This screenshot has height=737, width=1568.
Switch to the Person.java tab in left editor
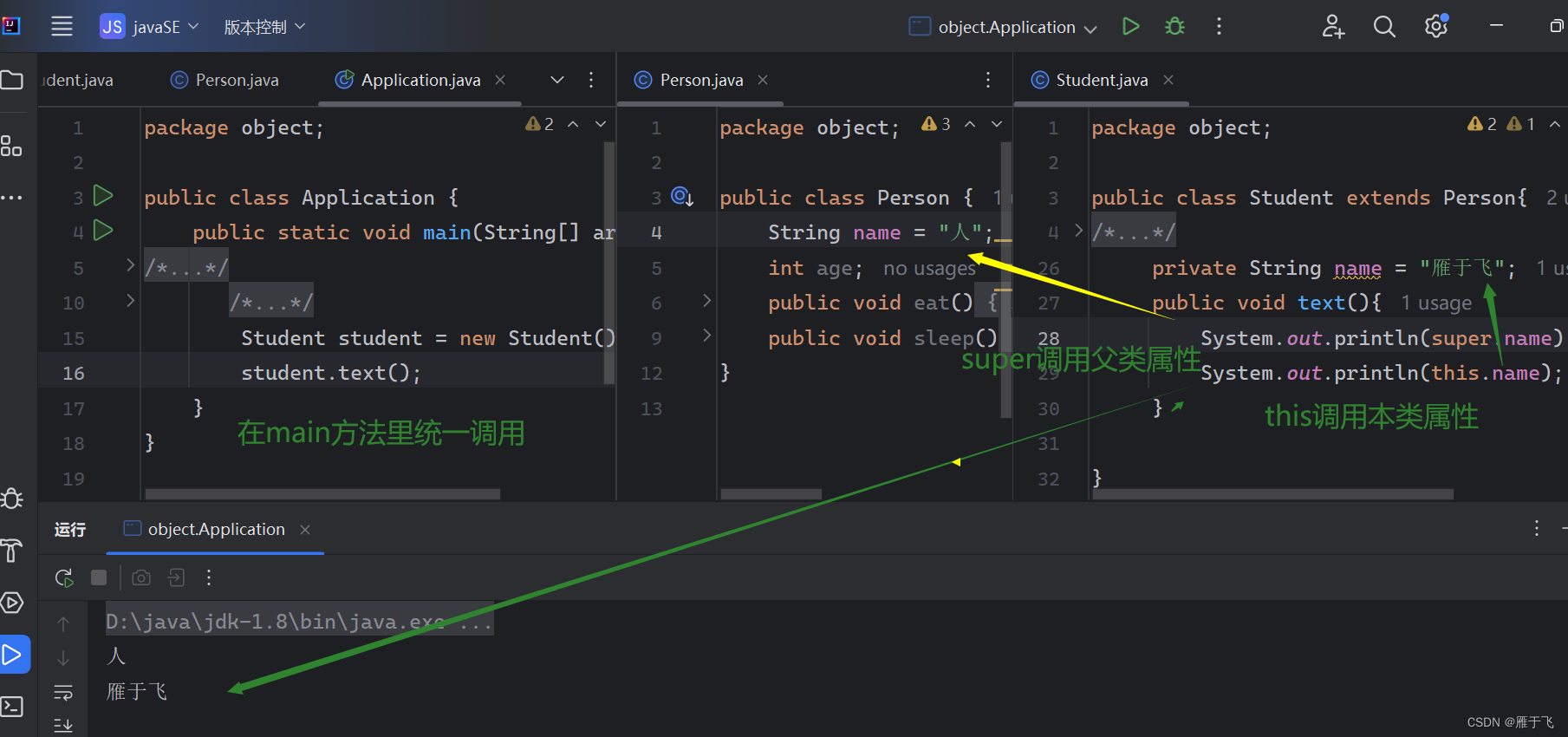[224, 80]
